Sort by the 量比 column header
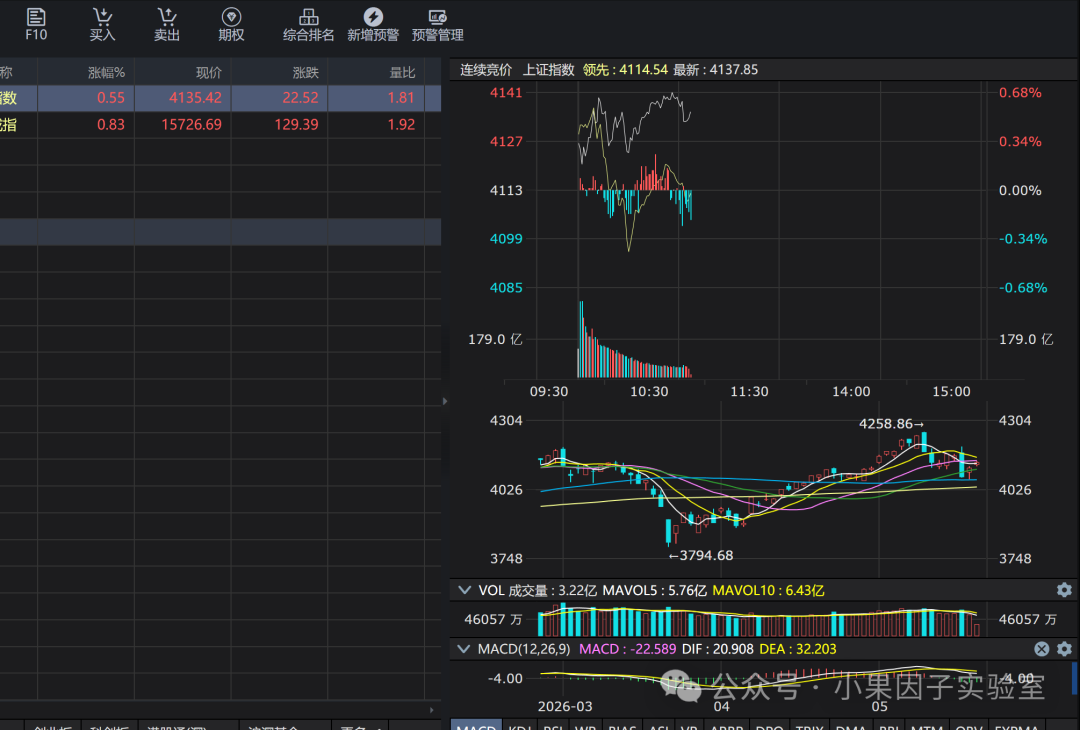This screenshot has height=730, width=1080. click(402, 72)
